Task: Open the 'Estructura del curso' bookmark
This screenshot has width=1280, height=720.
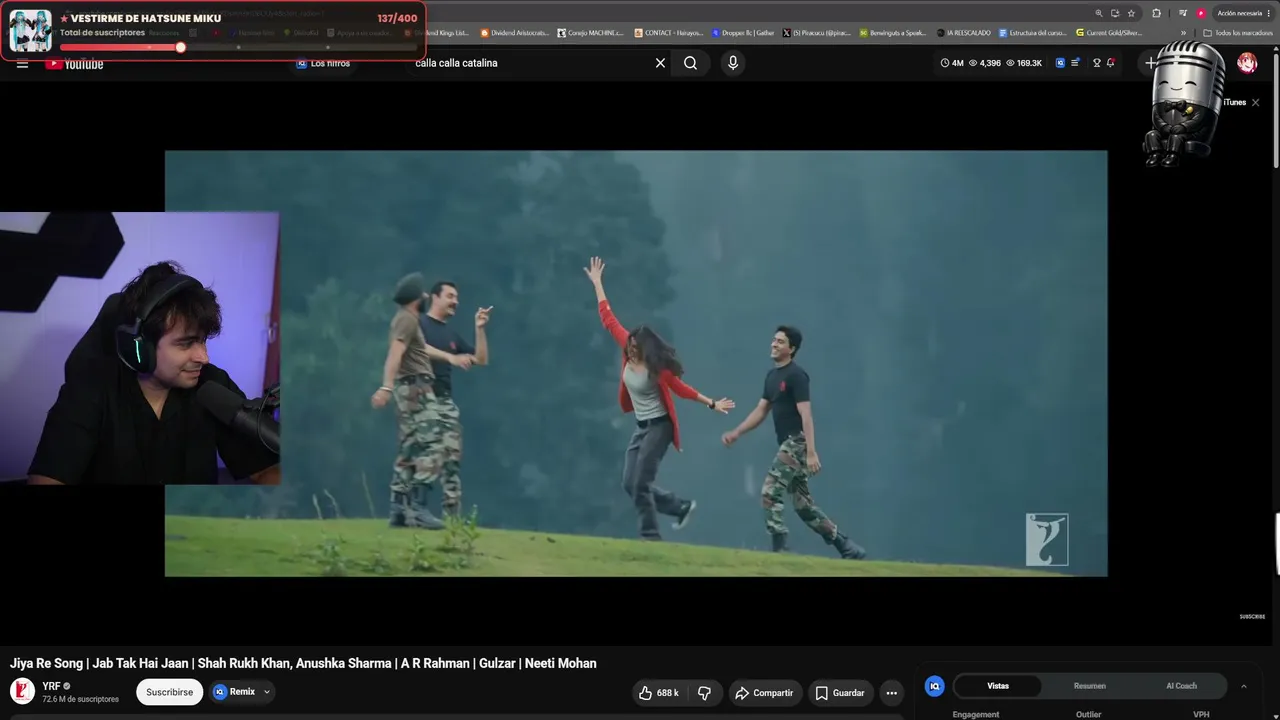Action: tap(1033, 33)
